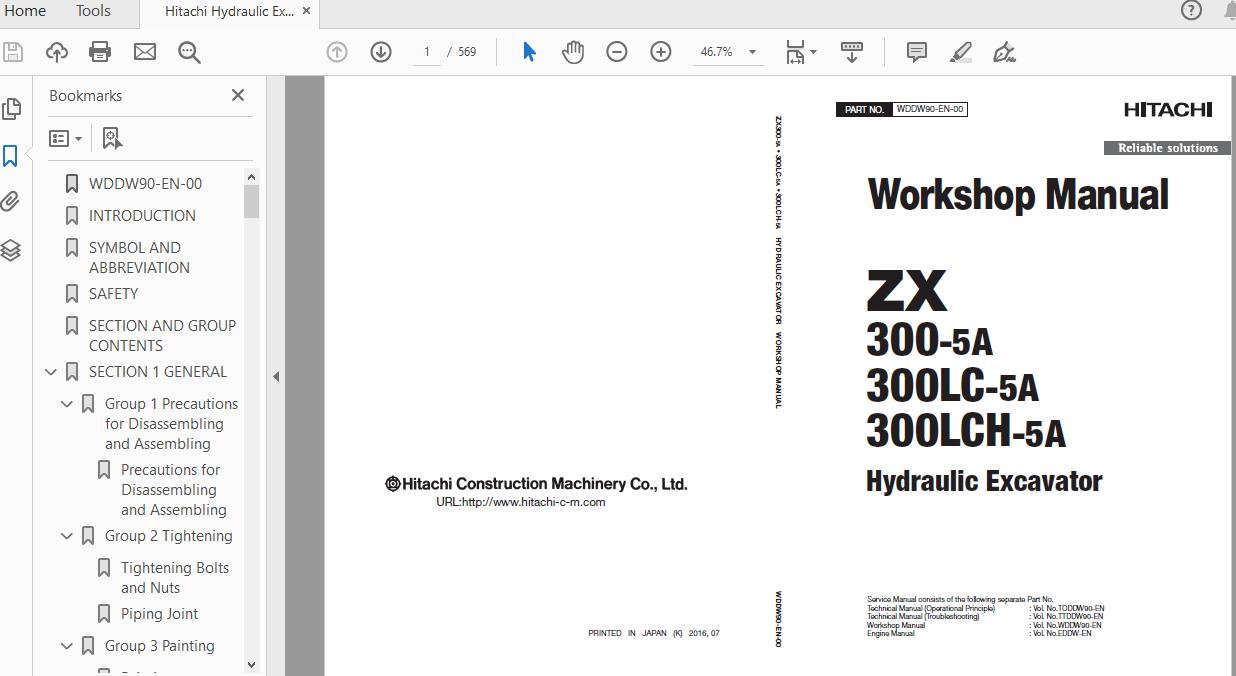The image size is (1236, 676).
Task: Switch to the Tools tab
Action: point(93,11)
